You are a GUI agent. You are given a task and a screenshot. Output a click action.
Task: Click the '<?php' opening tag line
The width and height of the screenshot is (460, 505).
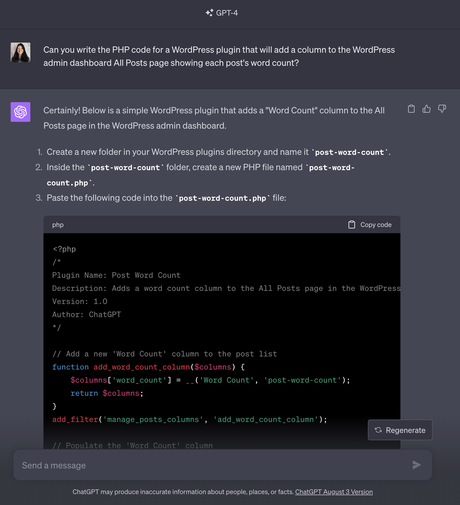pos(64,249)
